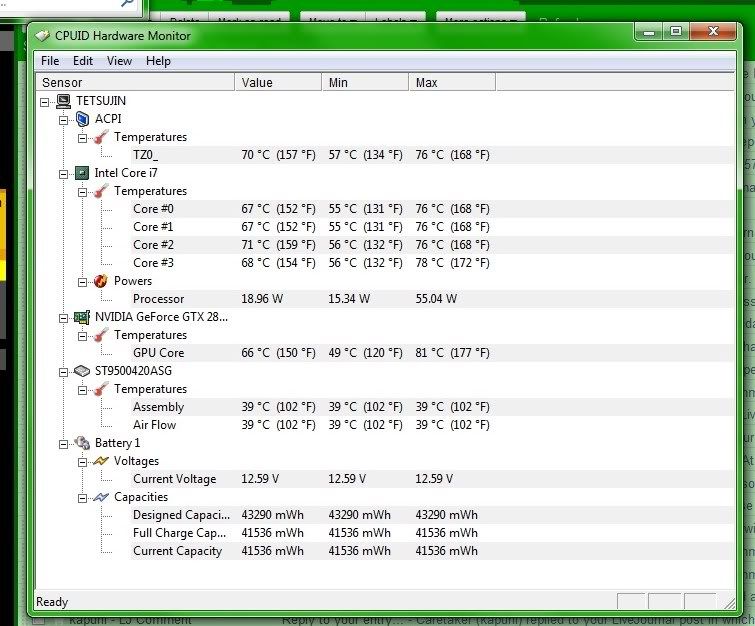Select the Core #3 row
Viewport: 755px width, 626px height.
[432, 263]
